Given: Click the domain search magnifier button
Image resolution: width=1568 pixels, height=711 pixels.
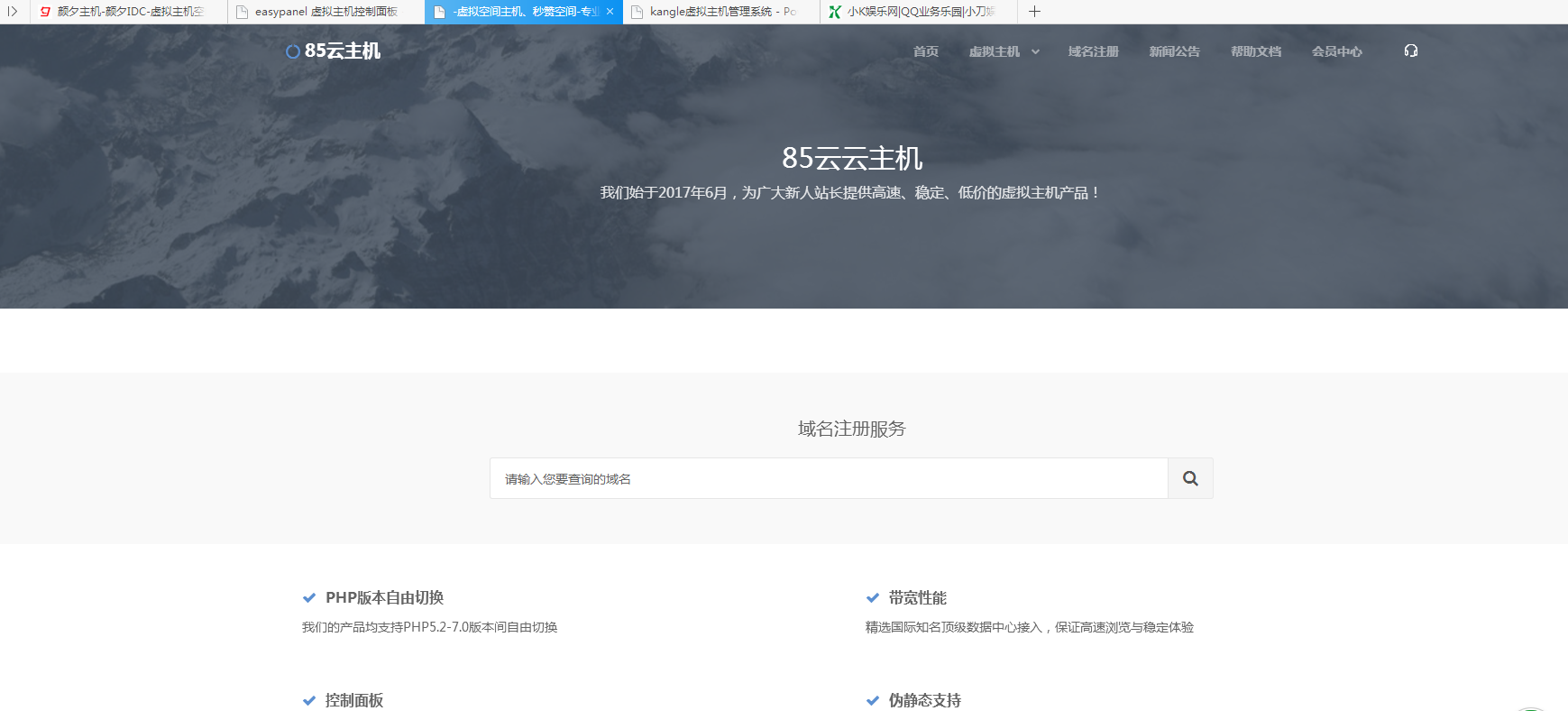Looking at the screenshot, I should pyautogui.click(x=1190, y=478).
